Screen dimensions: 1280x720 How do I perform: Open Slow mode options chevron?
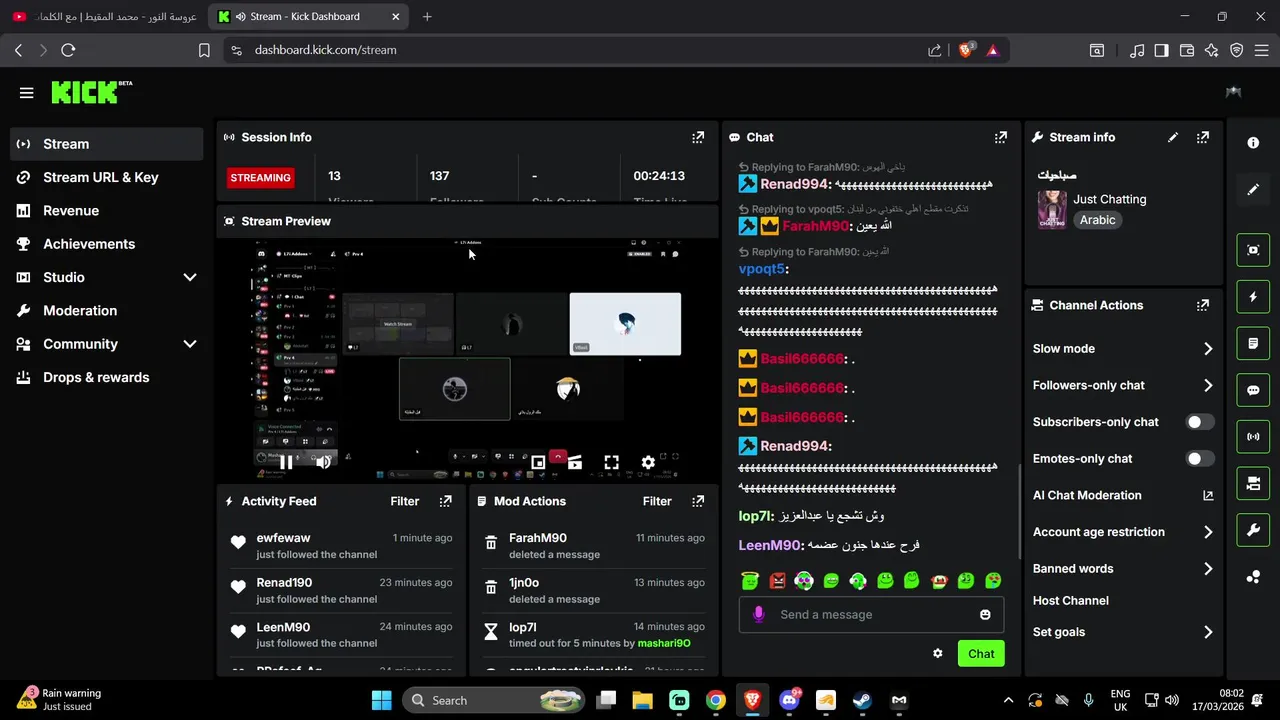1208,349
